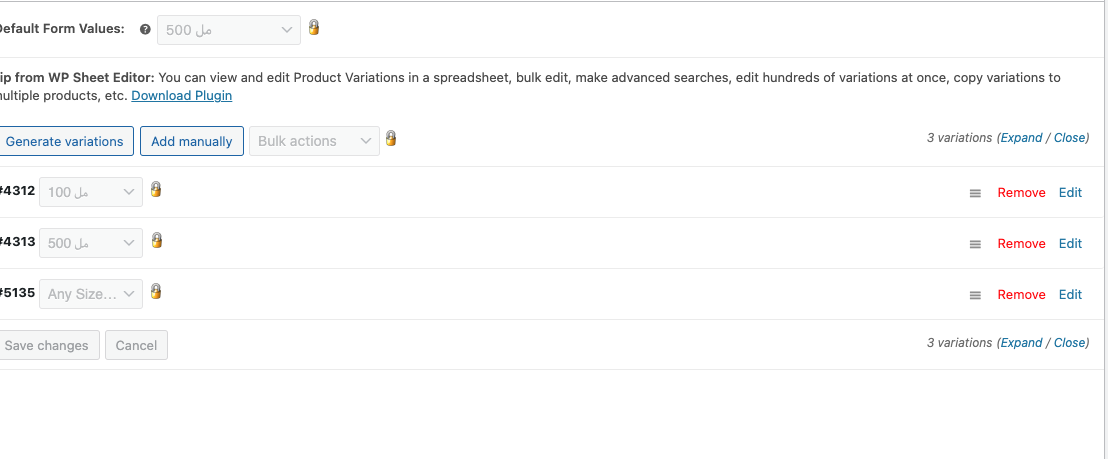
Task: Open the Any Size dropdown for #5135
Action: pos(91,294)
